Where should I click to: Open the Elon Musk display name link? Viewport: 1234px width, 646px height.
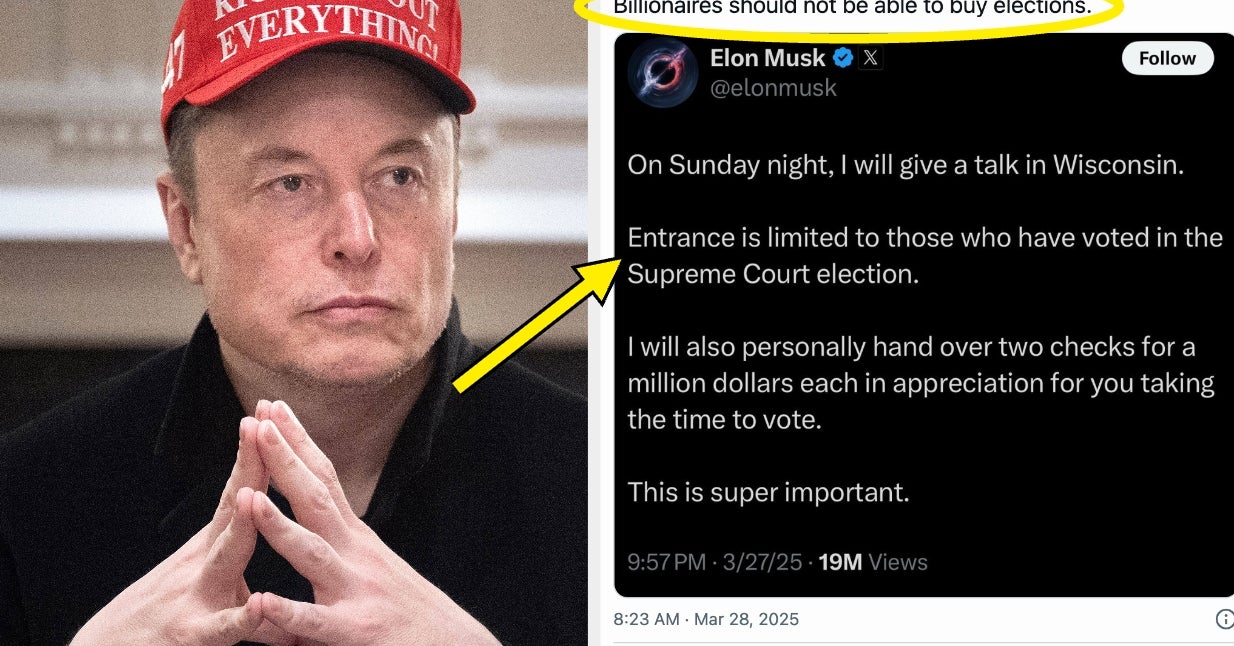(767, 58)
